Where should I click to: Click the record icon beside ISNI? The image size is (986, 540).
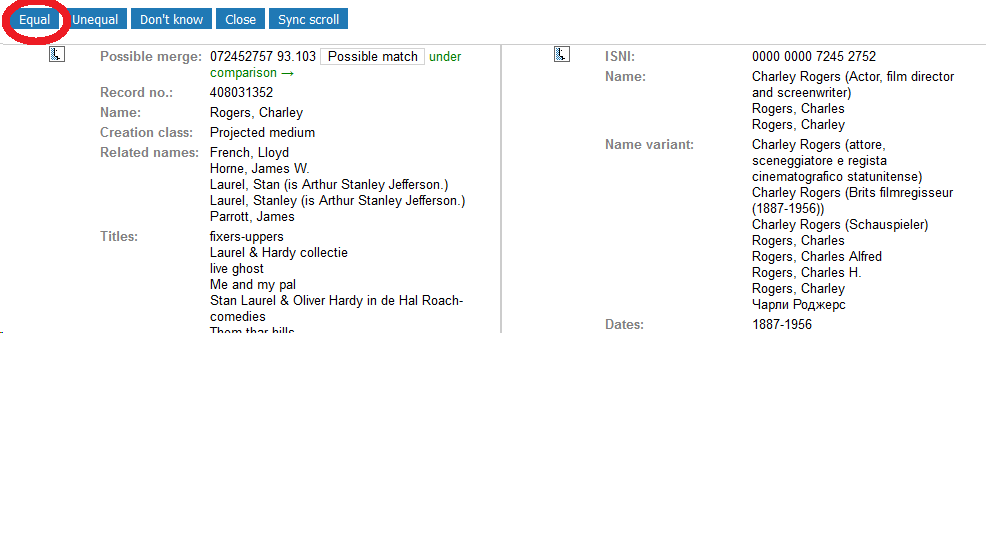562,55
